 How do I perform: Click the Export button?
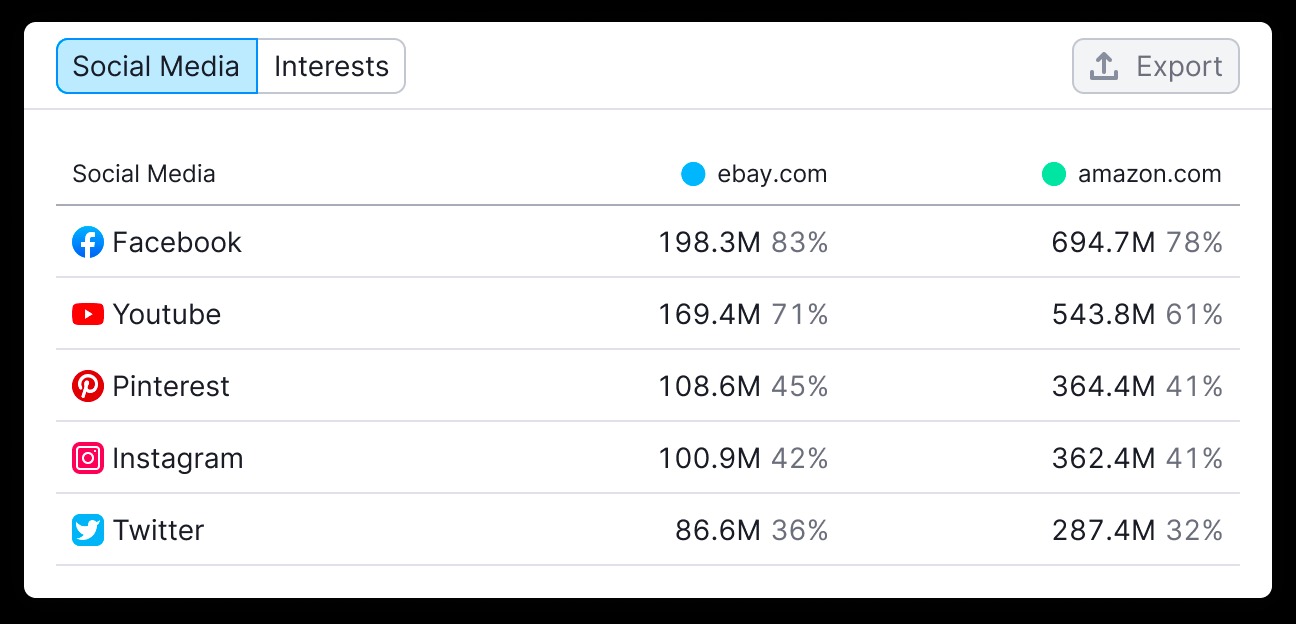(x=1156, y=66)
